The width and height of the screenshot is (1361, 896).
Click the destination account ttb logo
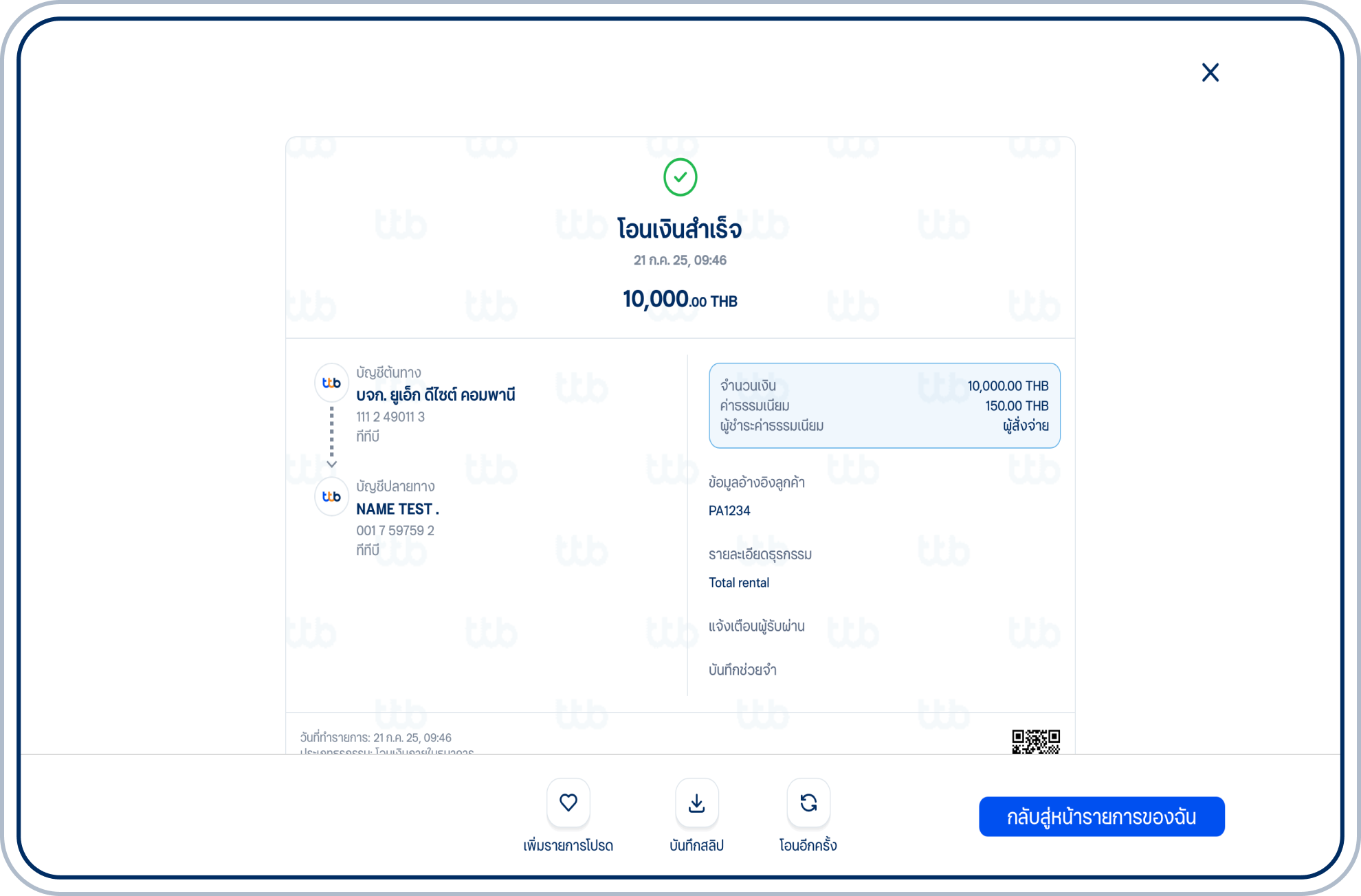coord(331,496)
